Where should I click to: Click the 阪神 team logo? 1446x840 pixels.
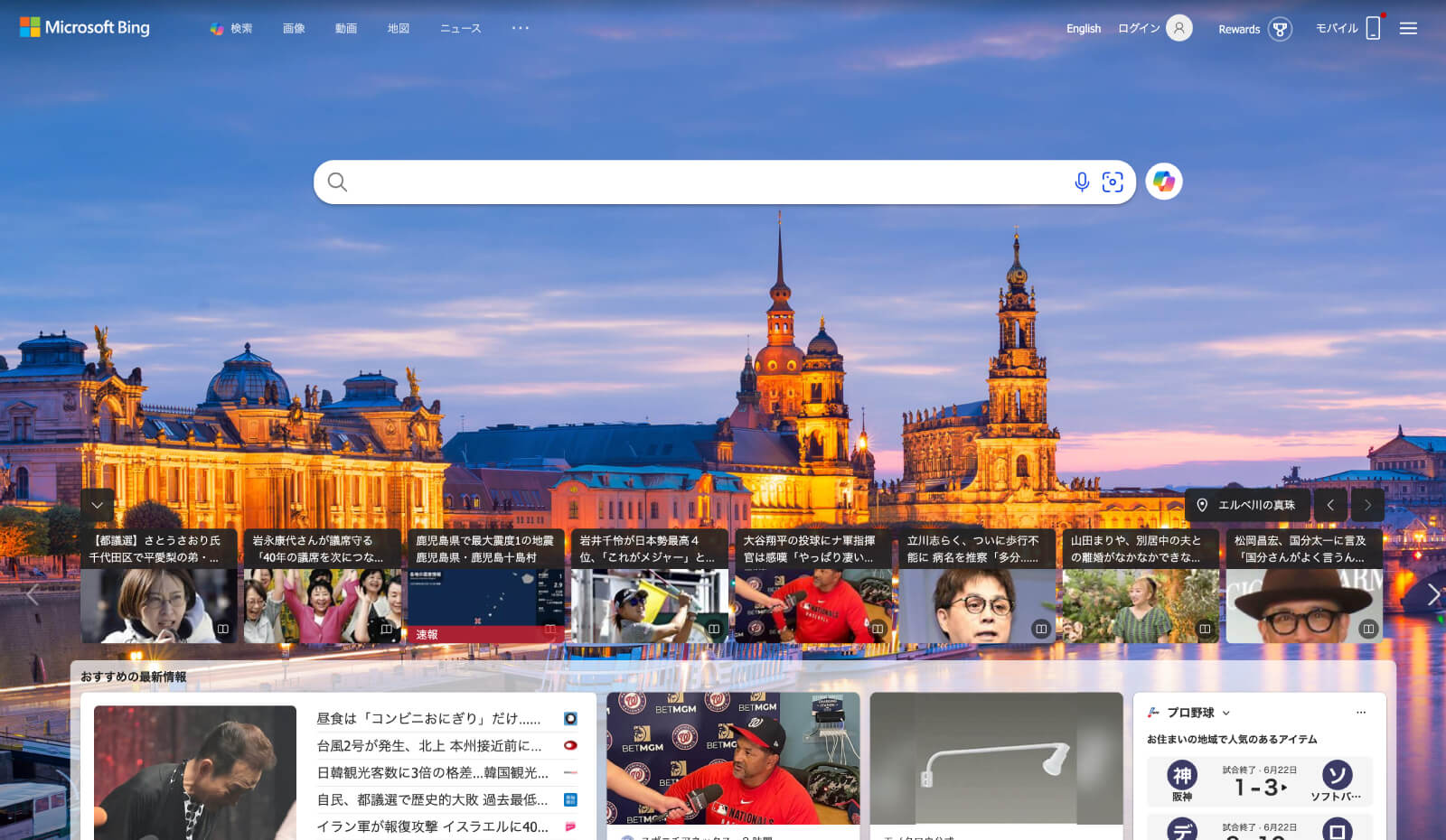(1182, 775)
